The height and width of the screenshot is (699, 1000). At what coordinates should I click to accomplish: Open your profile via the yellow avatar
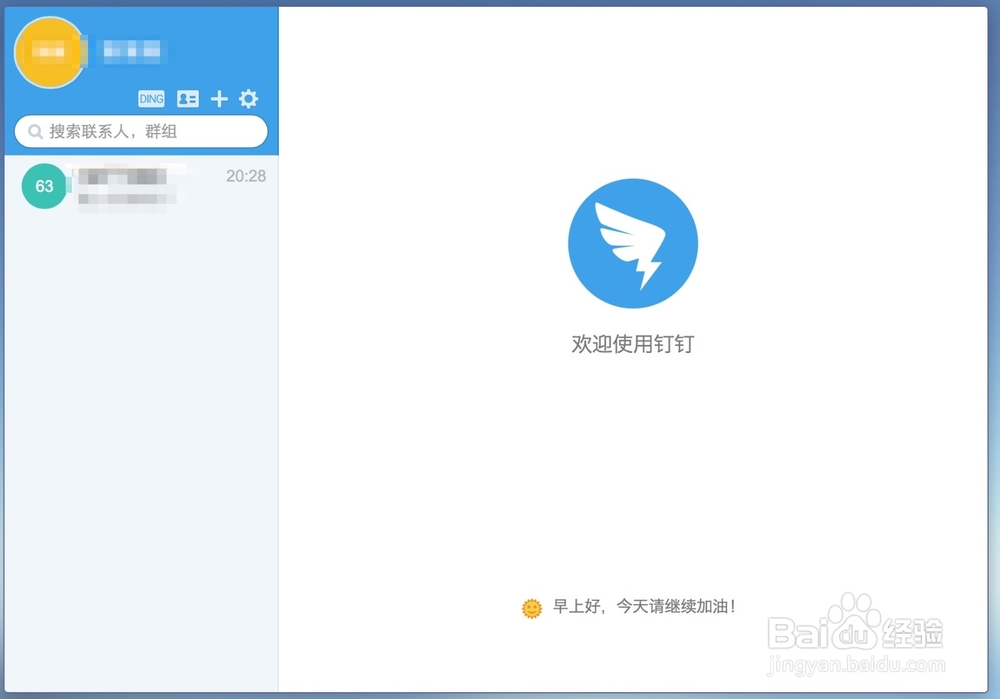click(48, 51)
